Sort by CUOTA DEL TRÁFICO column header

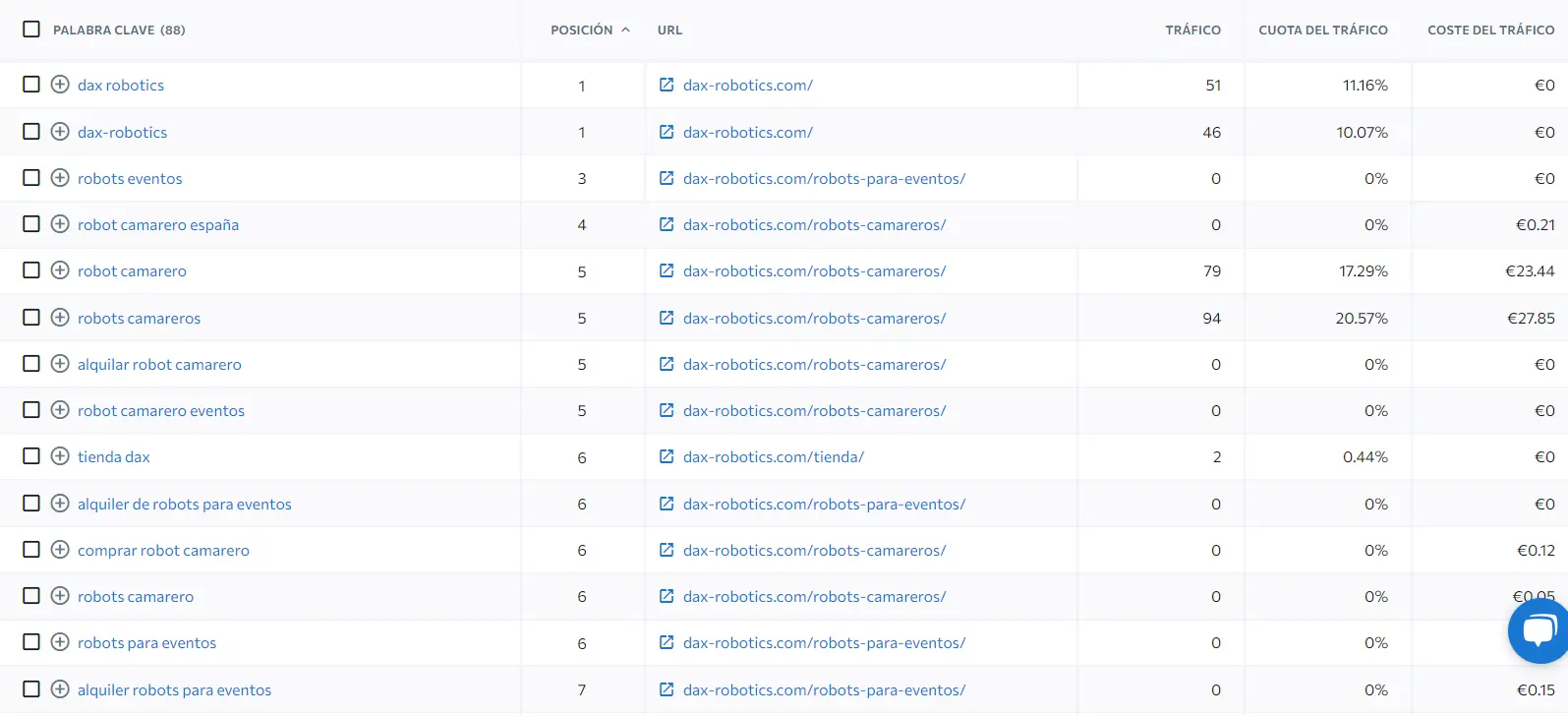pyautogui.click(x=1323, y=30)
